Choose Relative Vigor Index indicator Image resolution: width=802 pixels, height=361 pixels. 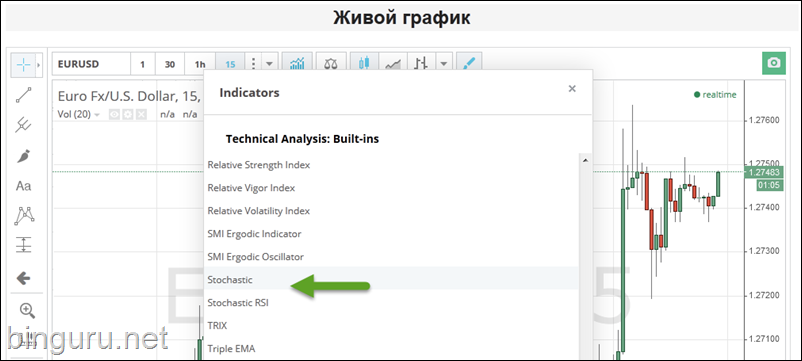point(391,188)
